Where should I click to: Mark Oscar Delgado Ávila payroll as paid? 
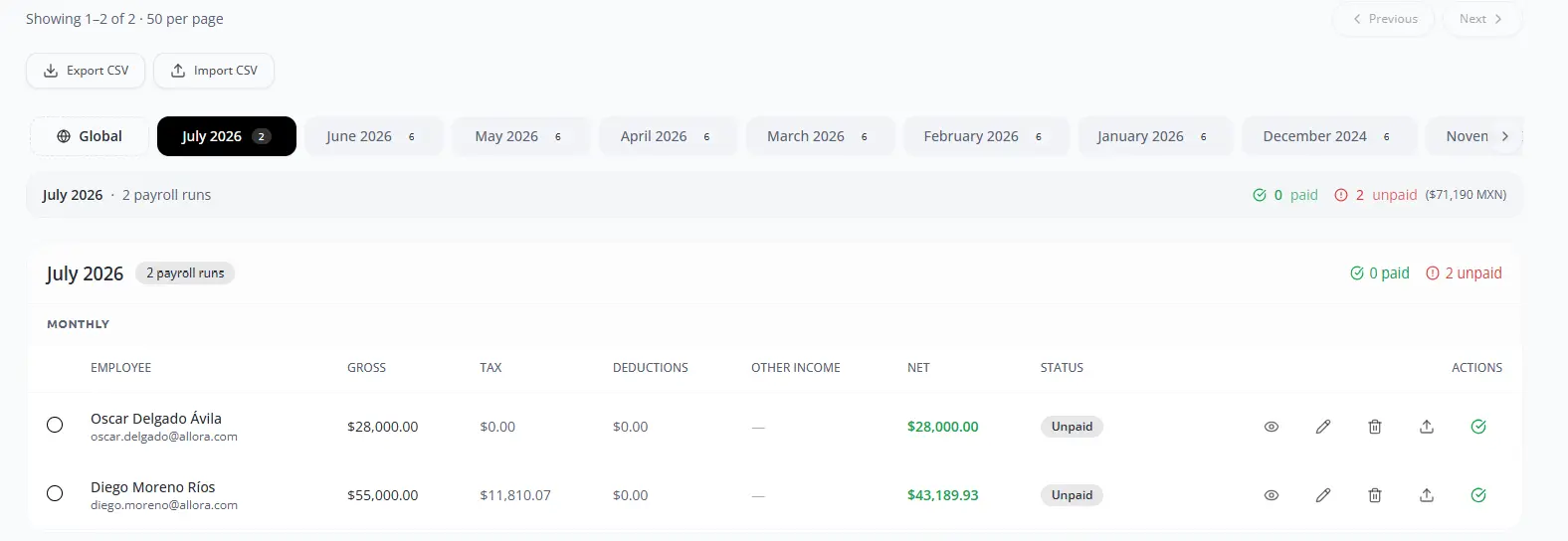click(x=1478, y=427)
